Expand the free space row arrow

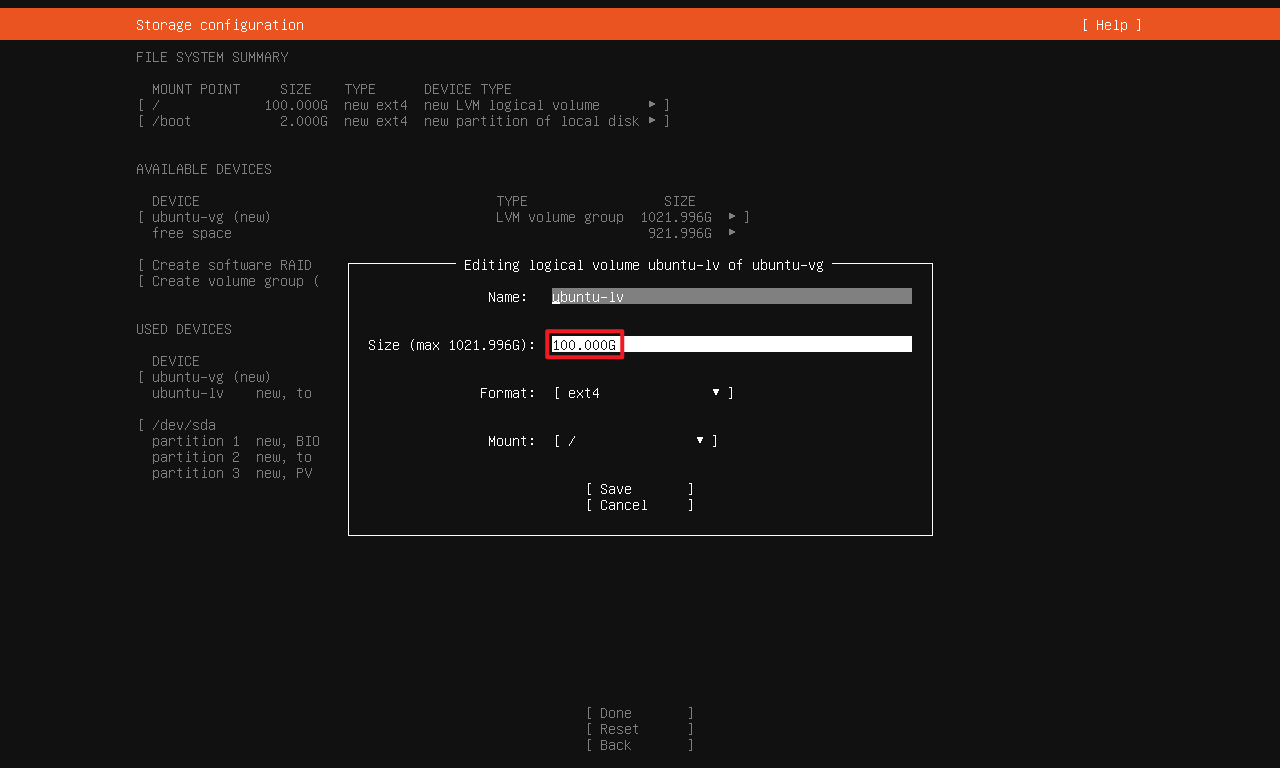tap(732, 233)
